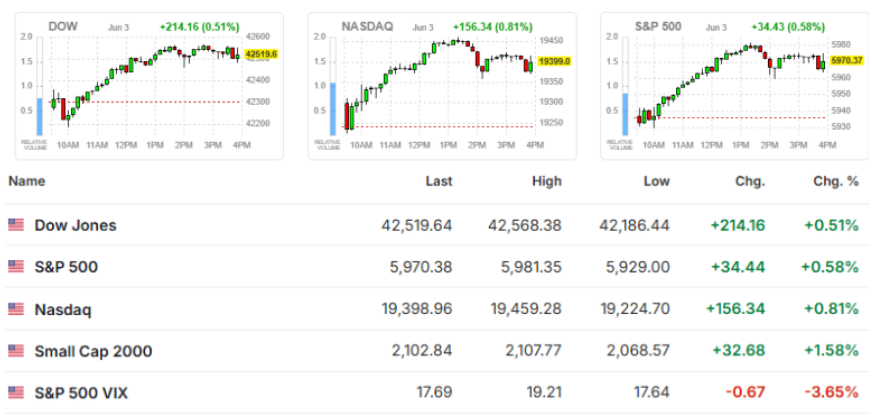This screenshot has width=872, height=418.
Task: Click S&P 500 chart change +34.43 (0.58%)
Action: click(788, 27)
